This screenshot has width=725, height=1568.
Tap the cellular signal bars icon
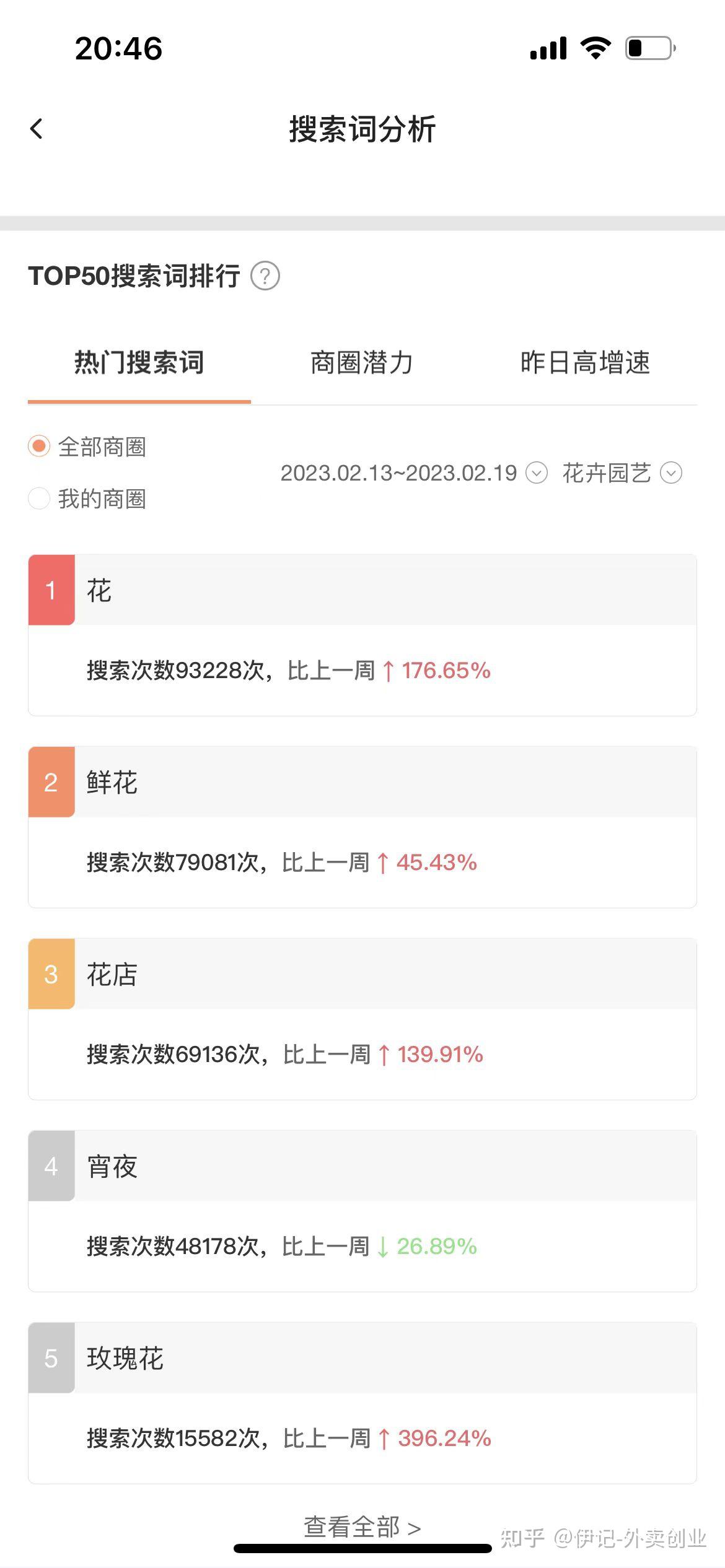pos(548,48)
